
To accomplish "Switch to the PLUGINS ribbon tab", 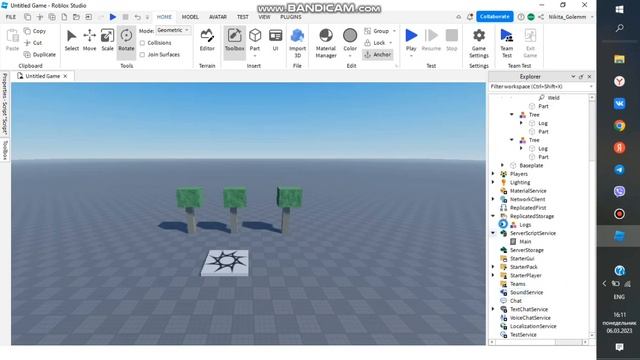I will (291, 17).
